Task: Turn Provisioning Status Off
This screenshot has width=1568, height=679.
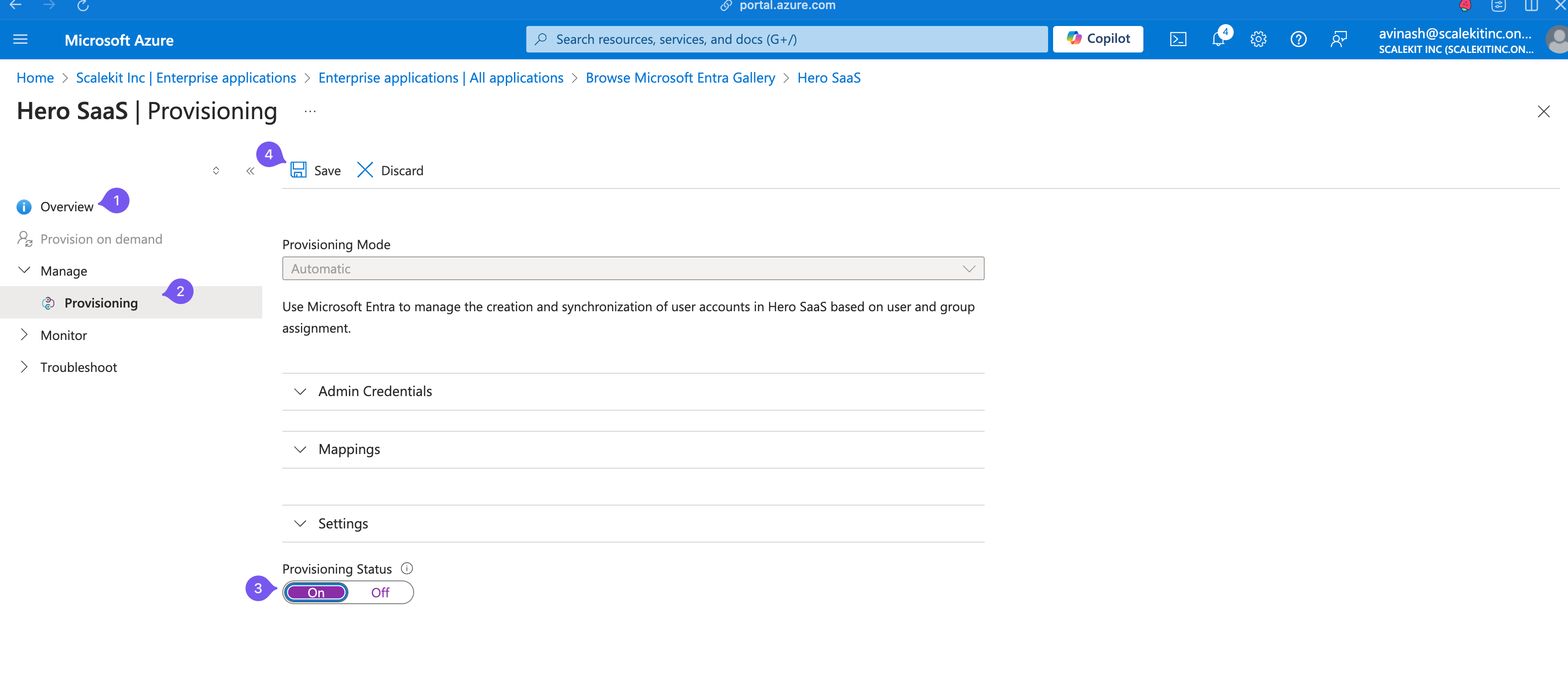Action: (x=380, y=592)
